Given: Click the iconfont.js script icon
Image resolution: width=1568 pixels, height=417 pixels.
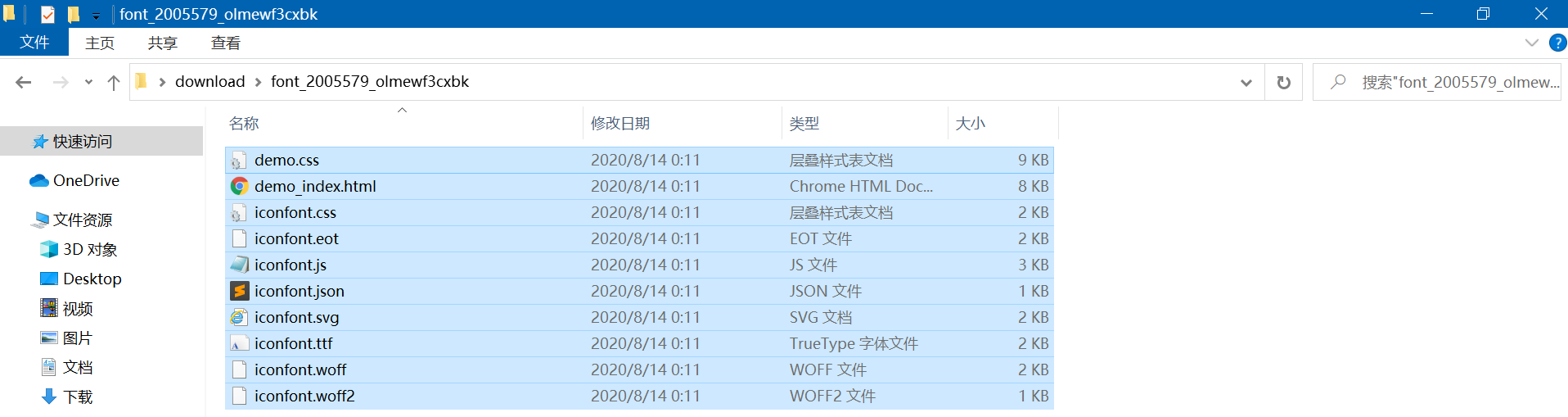Looking at the screenshot, I should pos(239,265).
